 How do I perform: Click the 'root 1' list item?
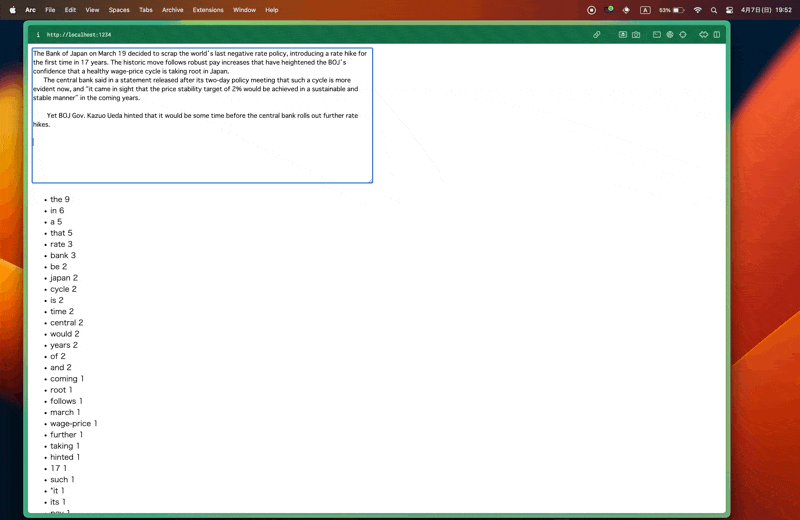61,390
